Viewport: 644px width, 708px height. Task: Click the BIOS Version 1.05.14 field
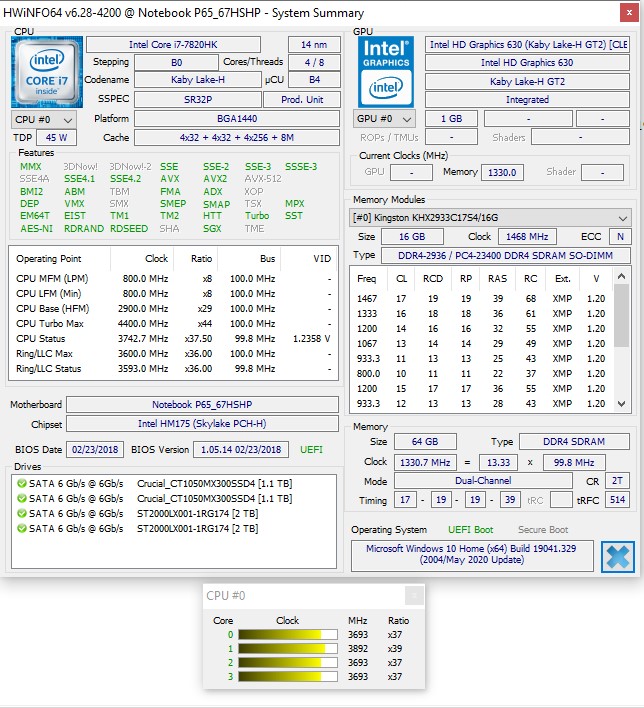coord(241,450)
